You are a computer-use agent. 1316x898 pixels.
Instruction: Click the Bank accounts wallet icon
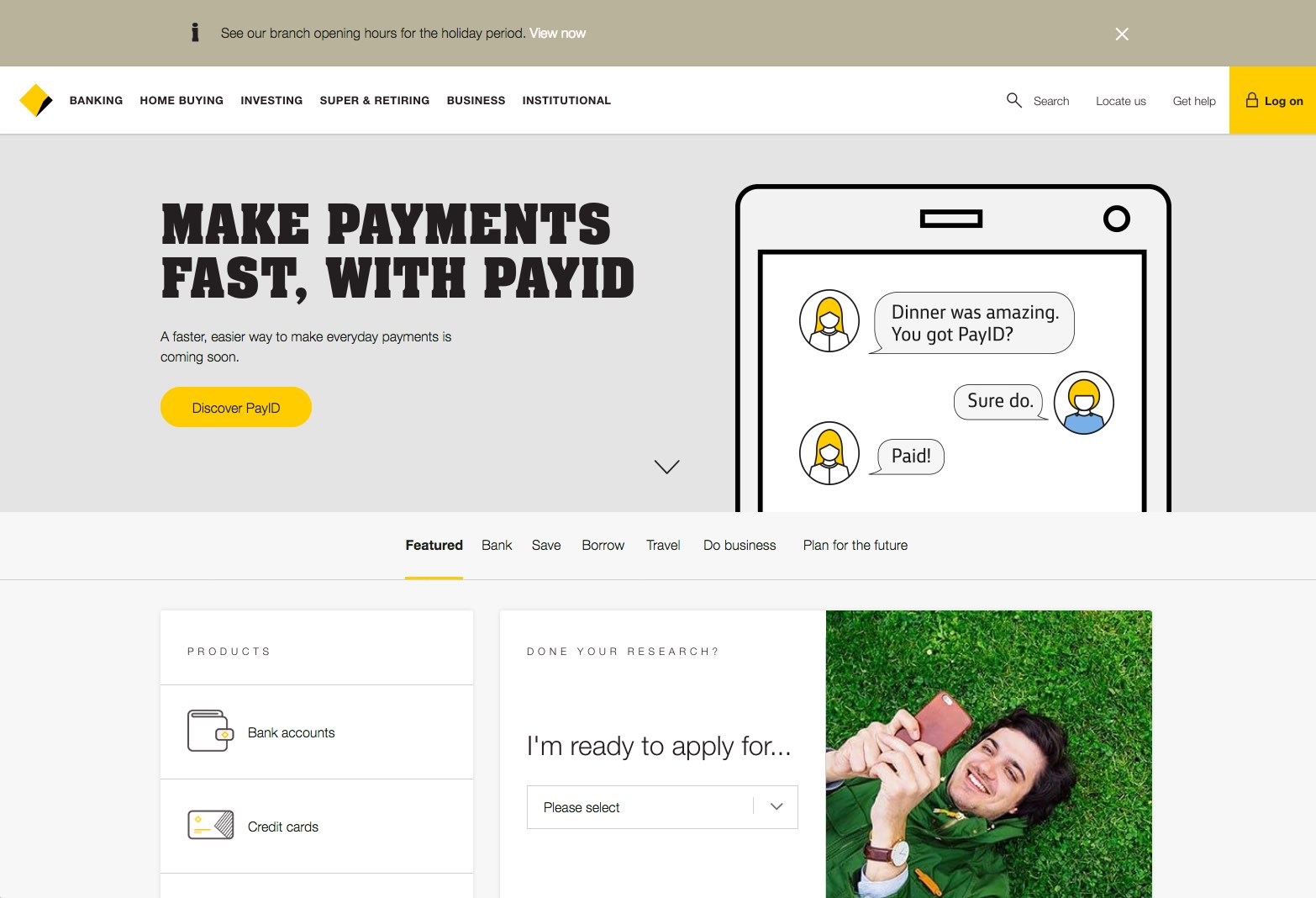point(210,732)
